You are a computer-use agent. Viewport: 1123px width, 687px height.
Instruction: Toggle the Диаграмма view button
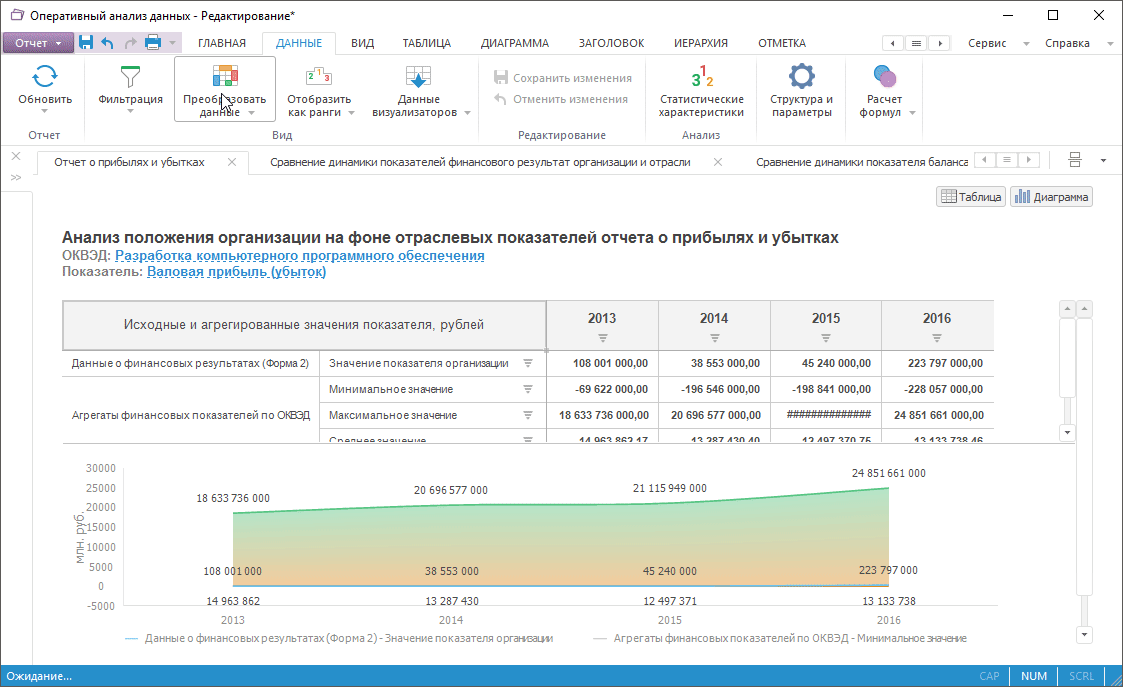point(1051,197)
